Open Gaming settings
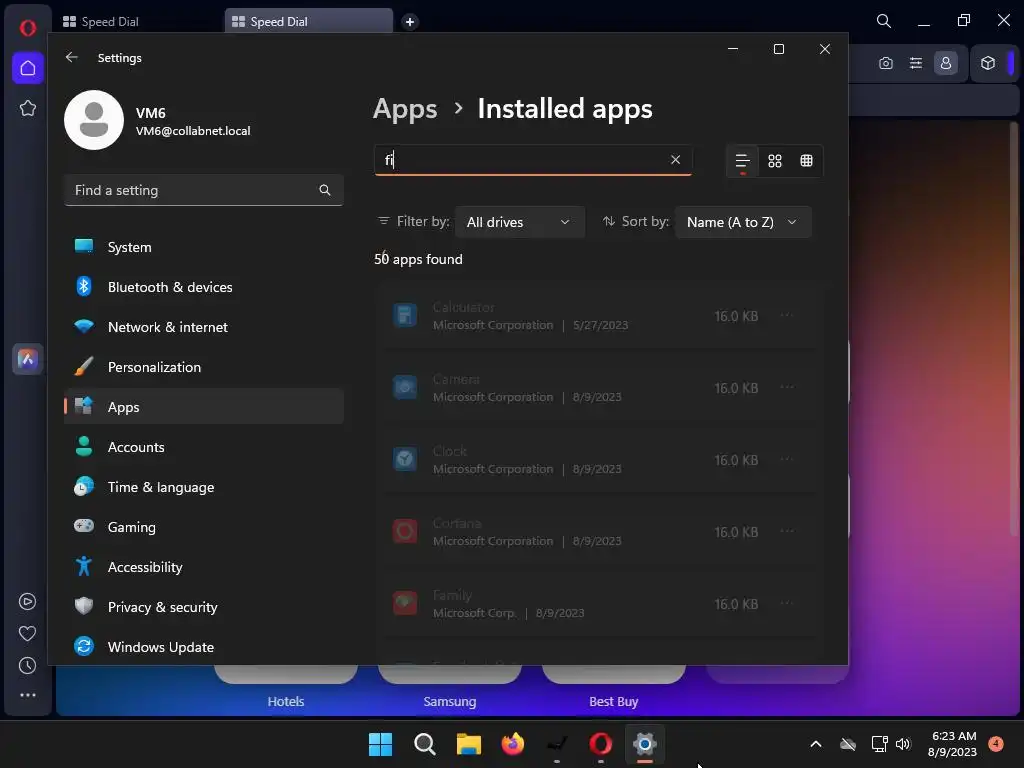Viewport: 1024px width, 768px height. (204, 527)
